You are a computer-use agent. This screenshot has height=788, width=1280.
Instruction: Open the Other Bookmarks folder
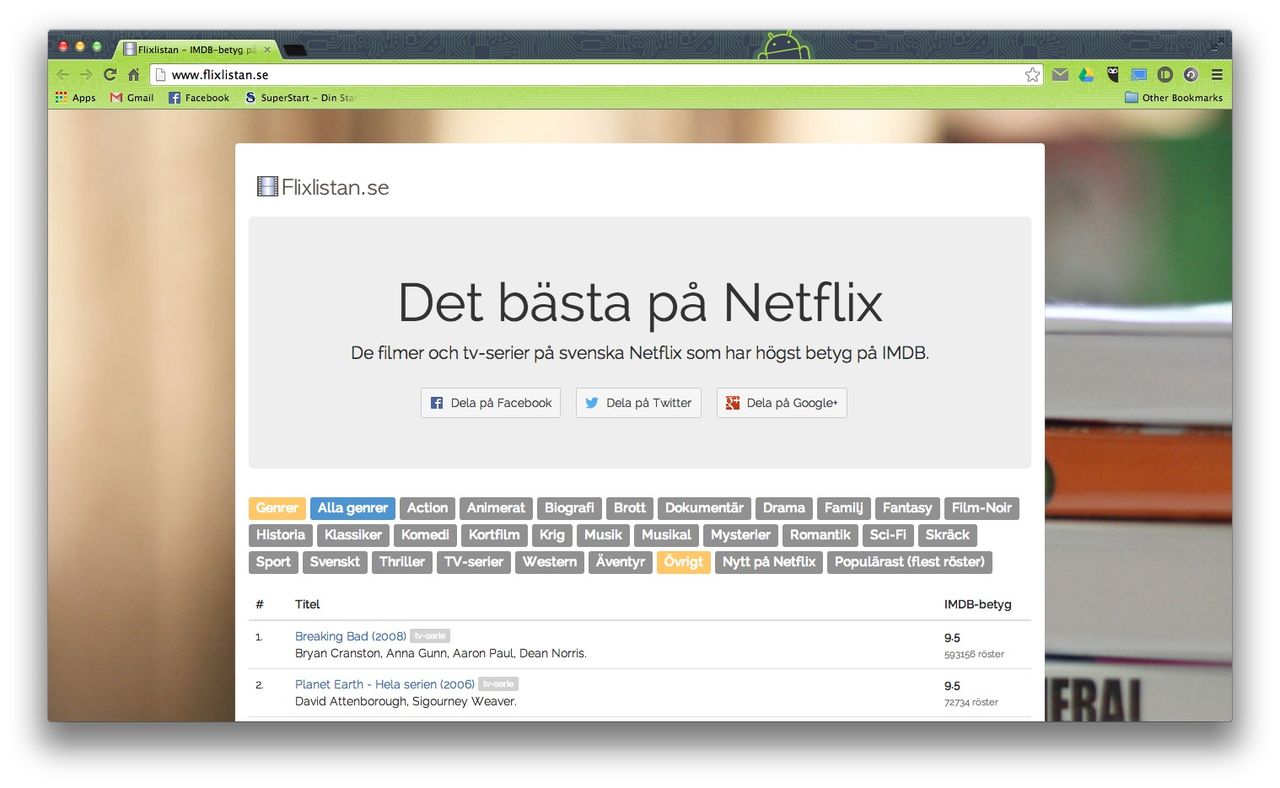click(1174, 98)
